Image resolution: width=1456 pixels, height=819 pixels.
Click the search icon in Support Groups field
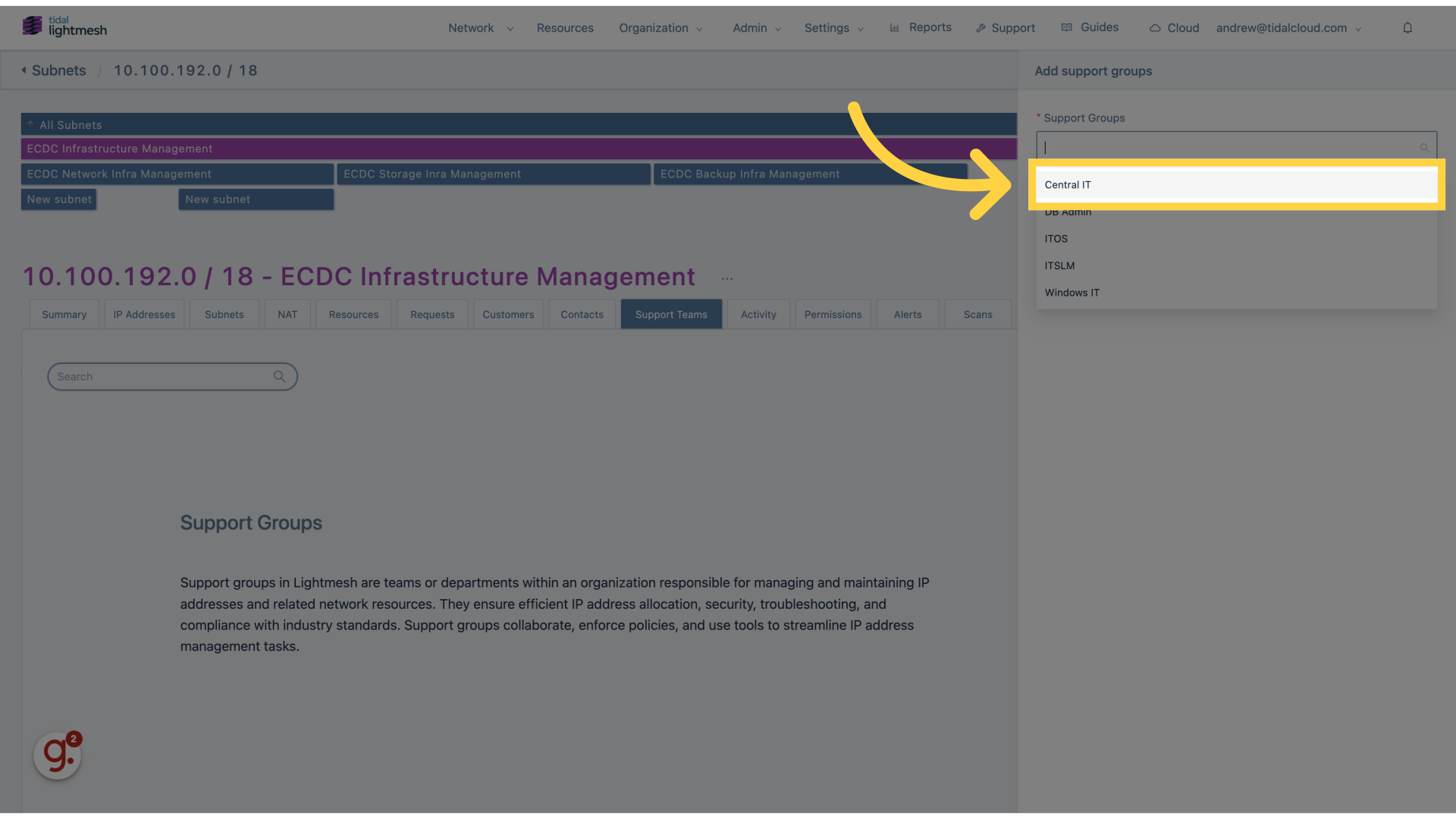1424,148
